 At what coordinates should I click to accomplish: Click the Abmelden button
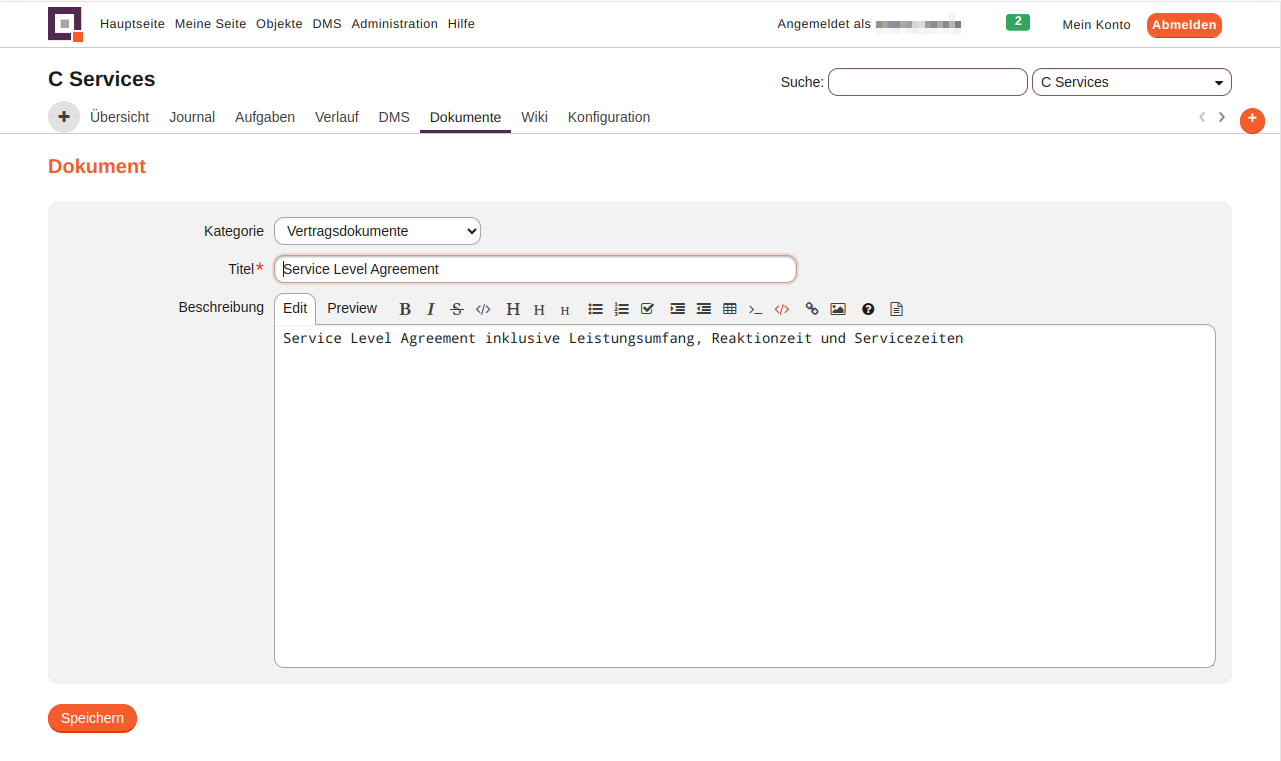tap(1184, 25)
